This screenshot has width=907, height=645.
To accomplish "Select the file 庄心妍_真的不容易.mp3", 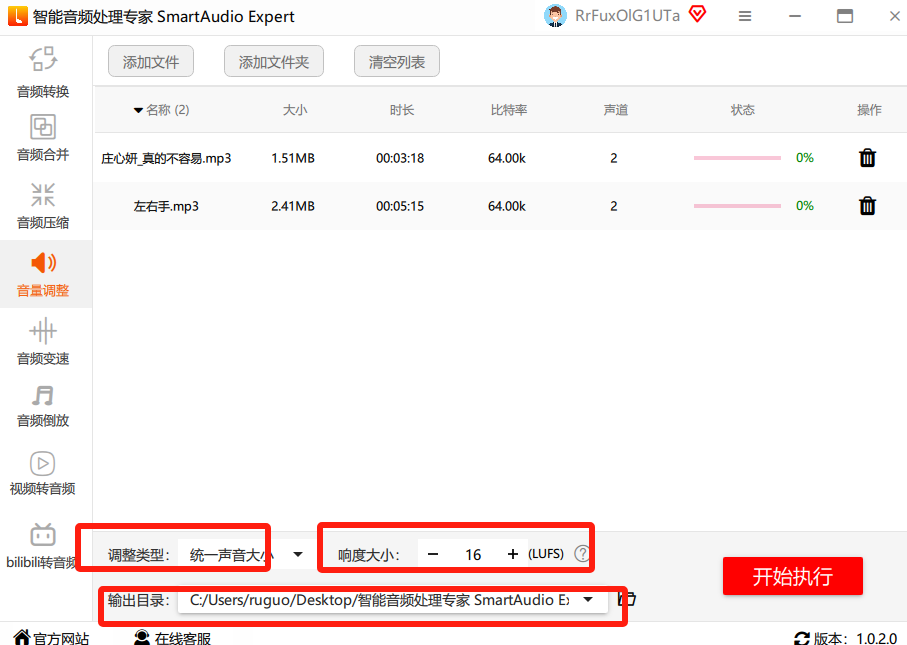I will 166,158.
